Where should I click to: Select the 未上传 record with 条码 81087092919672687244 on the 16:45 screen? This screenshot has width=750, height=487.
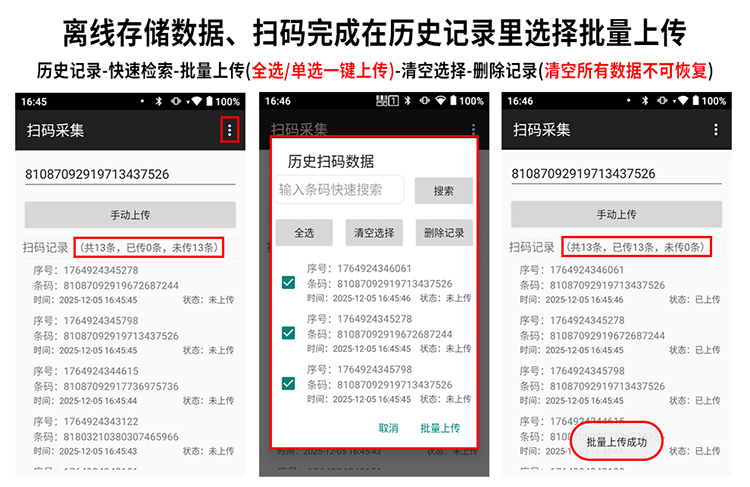(133, 285)
